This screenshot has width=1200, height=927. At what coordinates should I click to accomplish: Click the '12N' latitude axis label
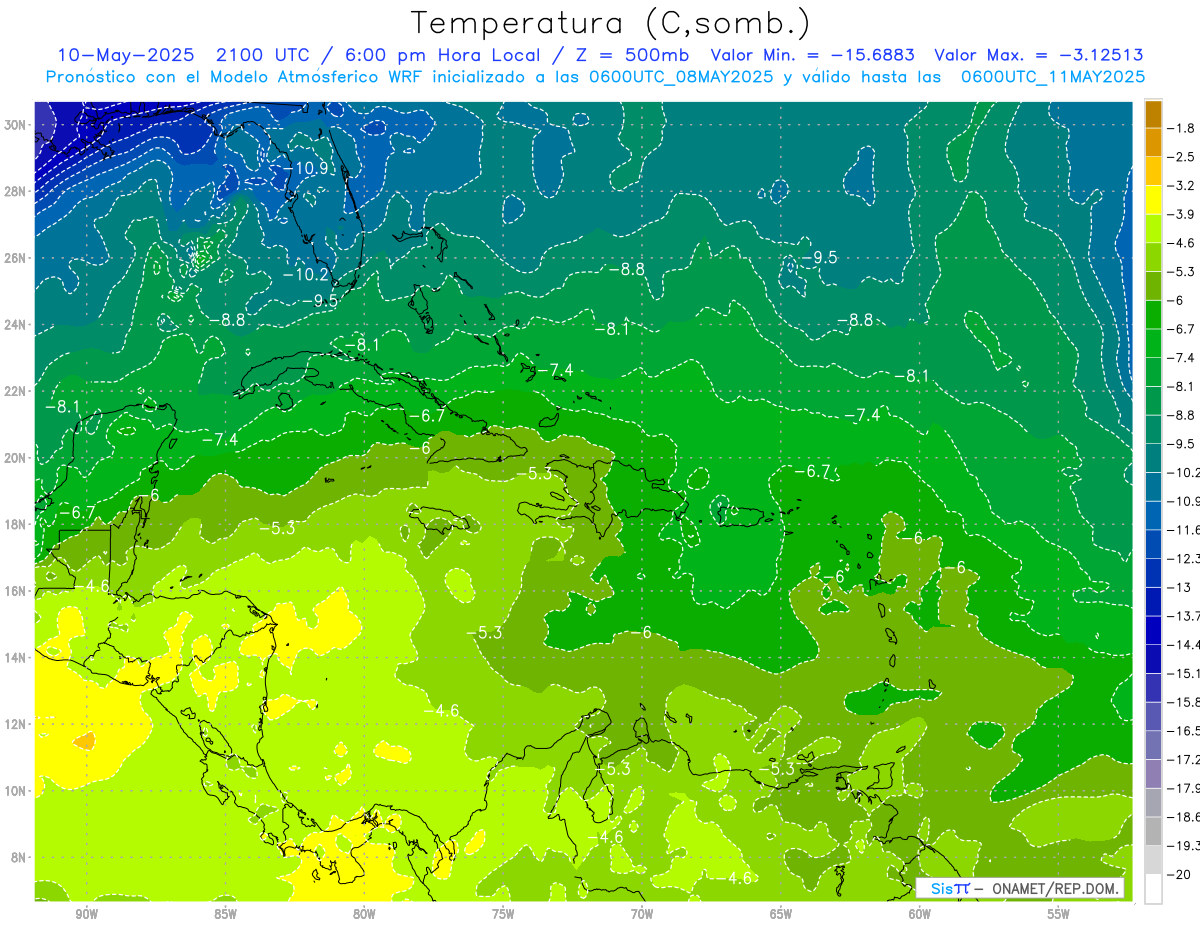click(x=15, y=724)
